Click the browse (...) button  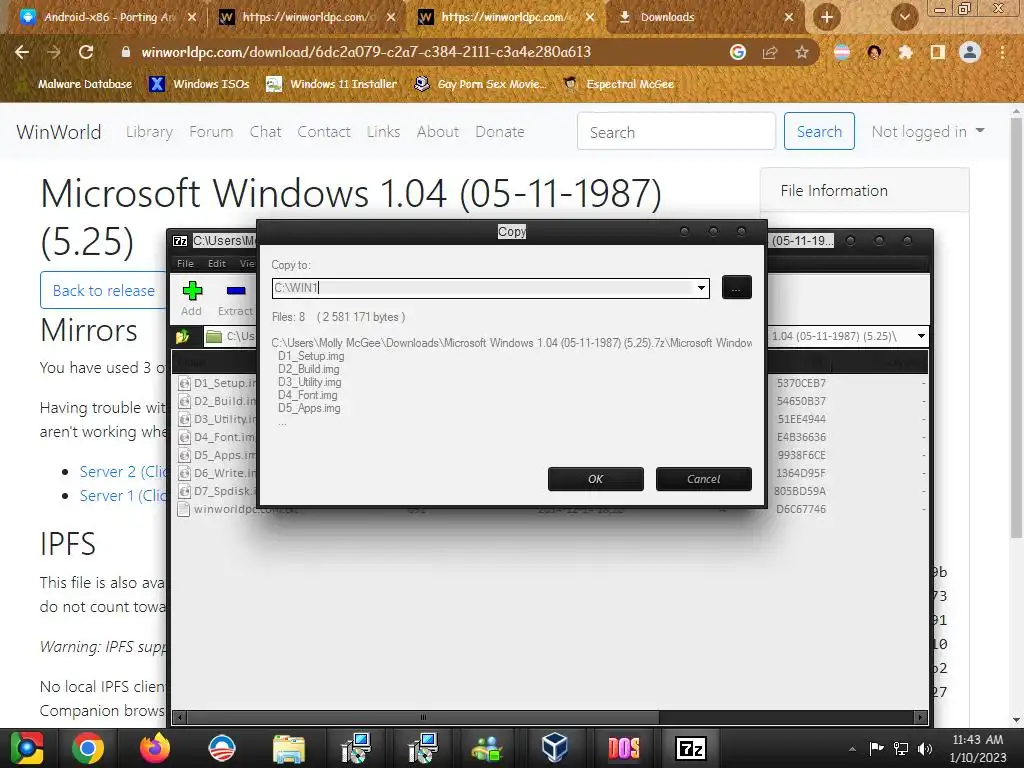pos(737,288)
